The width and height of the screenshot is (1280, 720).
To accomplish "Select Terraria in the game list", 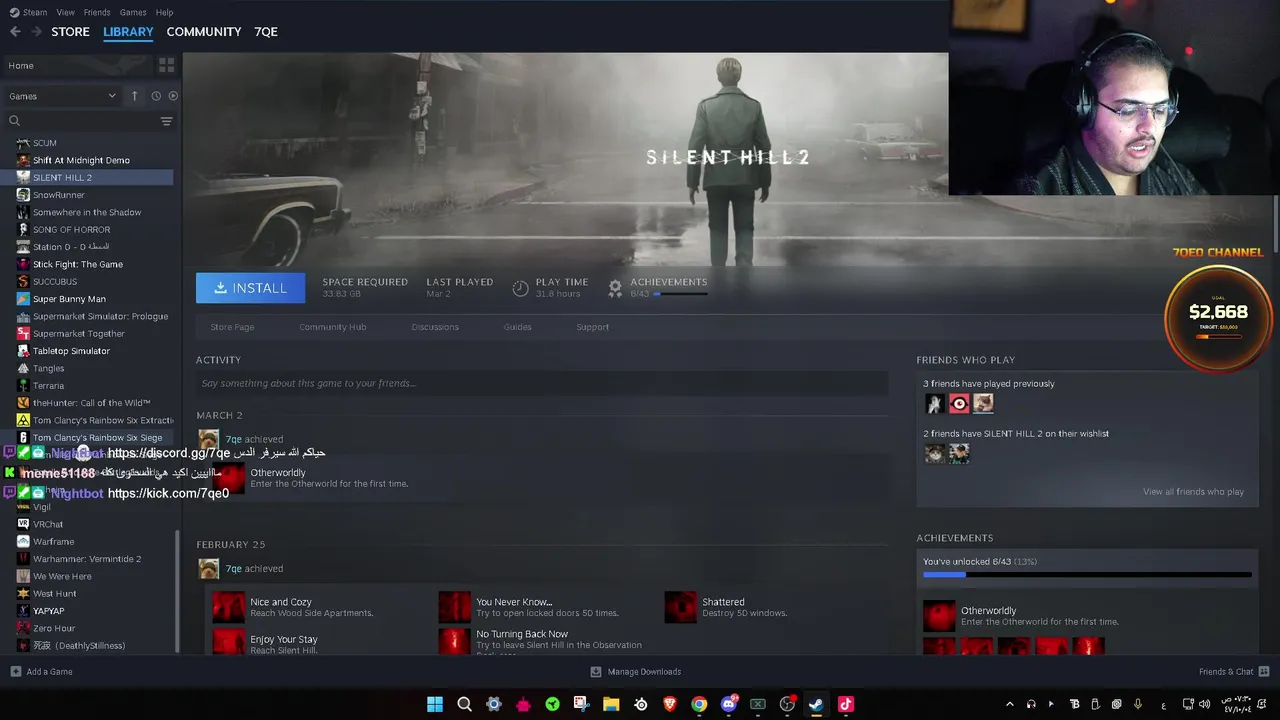I will click(x=48, y=386).
